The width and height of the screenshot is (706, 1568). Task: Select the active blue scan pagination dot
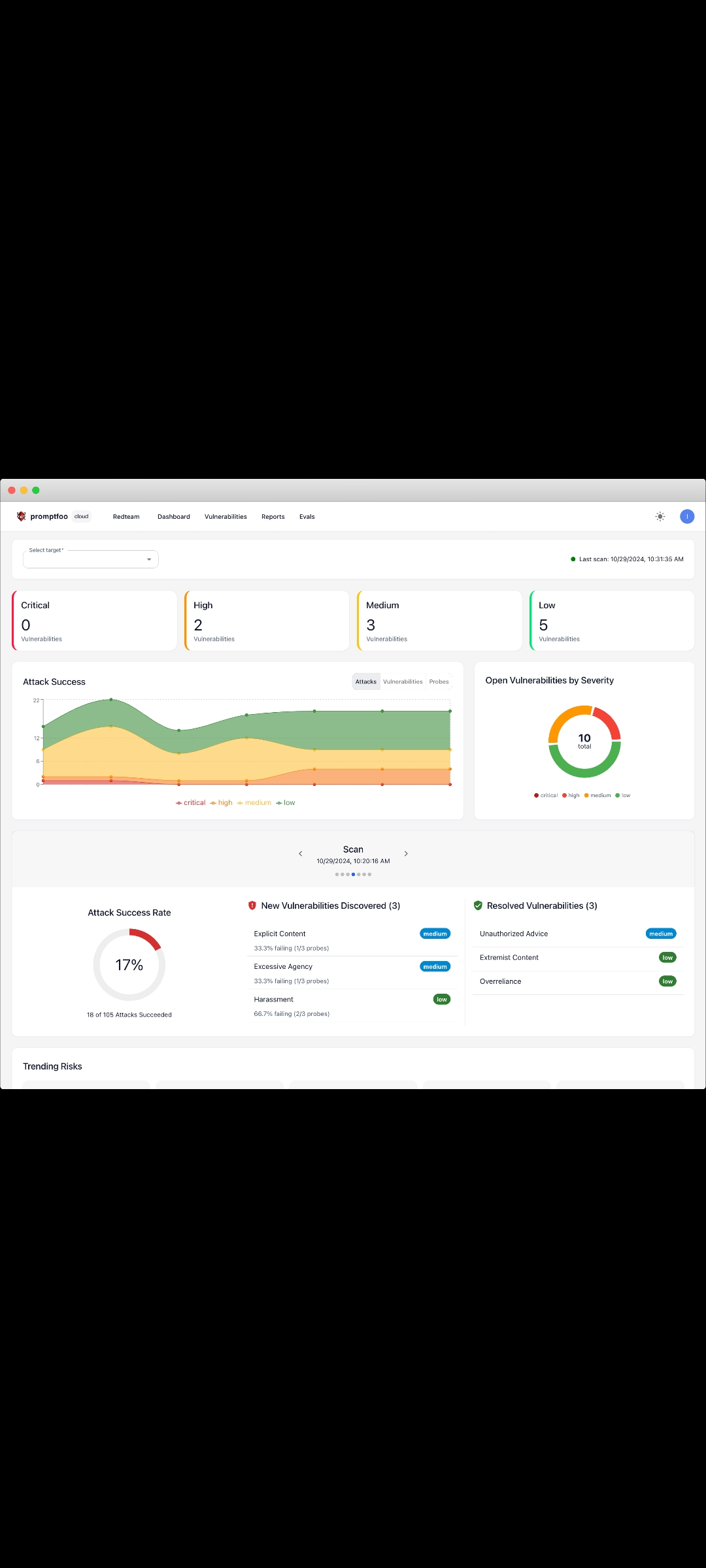[x=353, y=874]
